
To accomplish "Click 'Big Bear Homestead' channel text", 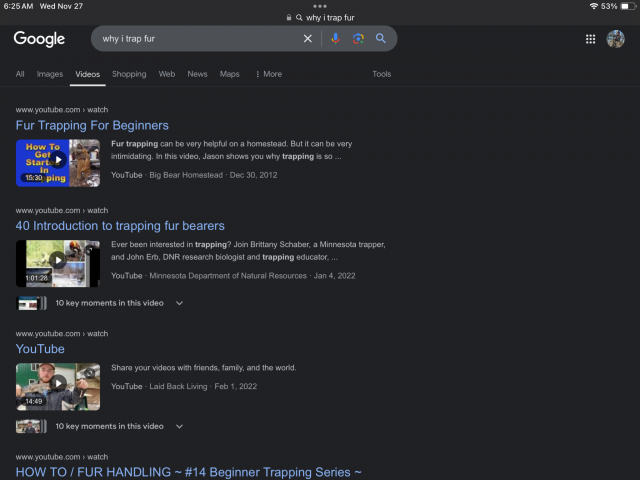I will pyautogui.click(x=186, y=175).
